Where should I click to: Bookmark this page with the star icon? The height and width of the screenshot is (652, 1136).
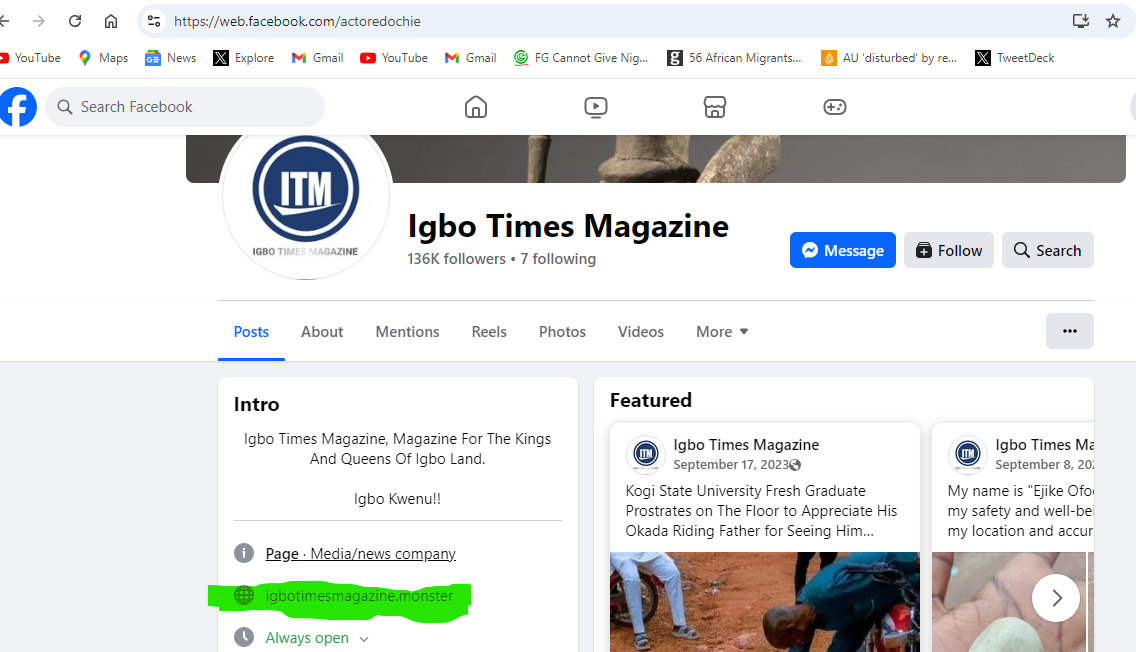[1113, 21]
